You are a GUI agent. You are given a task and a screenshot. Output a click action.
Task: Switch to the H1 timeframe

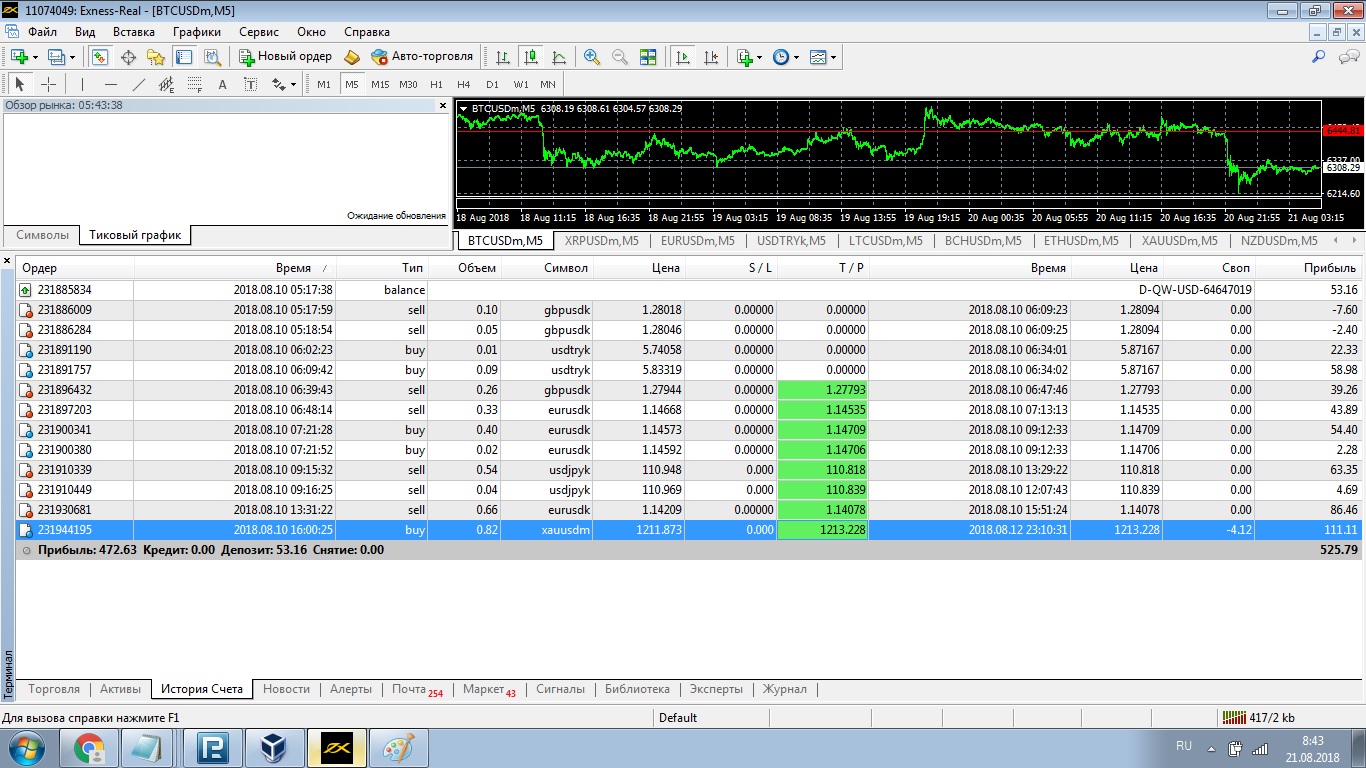tap(436, 84)
